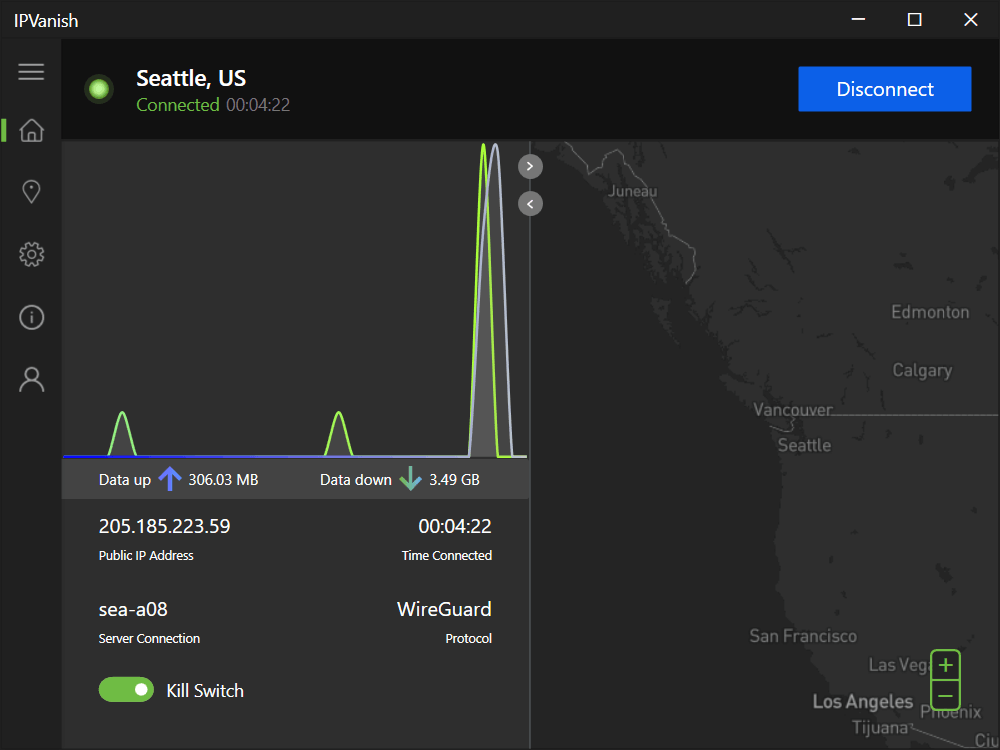The width and height of the screenshot is (1000, 750).
Task: Click the Data down arrow icon
Action: [x=410, y=479]
